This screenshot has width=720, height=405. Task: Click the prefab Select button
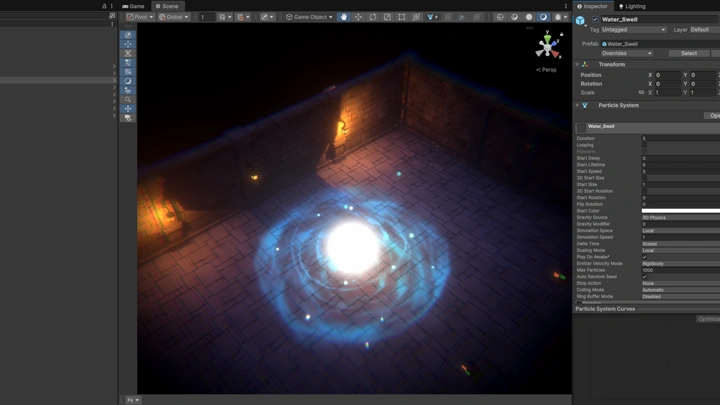point(689,53)
